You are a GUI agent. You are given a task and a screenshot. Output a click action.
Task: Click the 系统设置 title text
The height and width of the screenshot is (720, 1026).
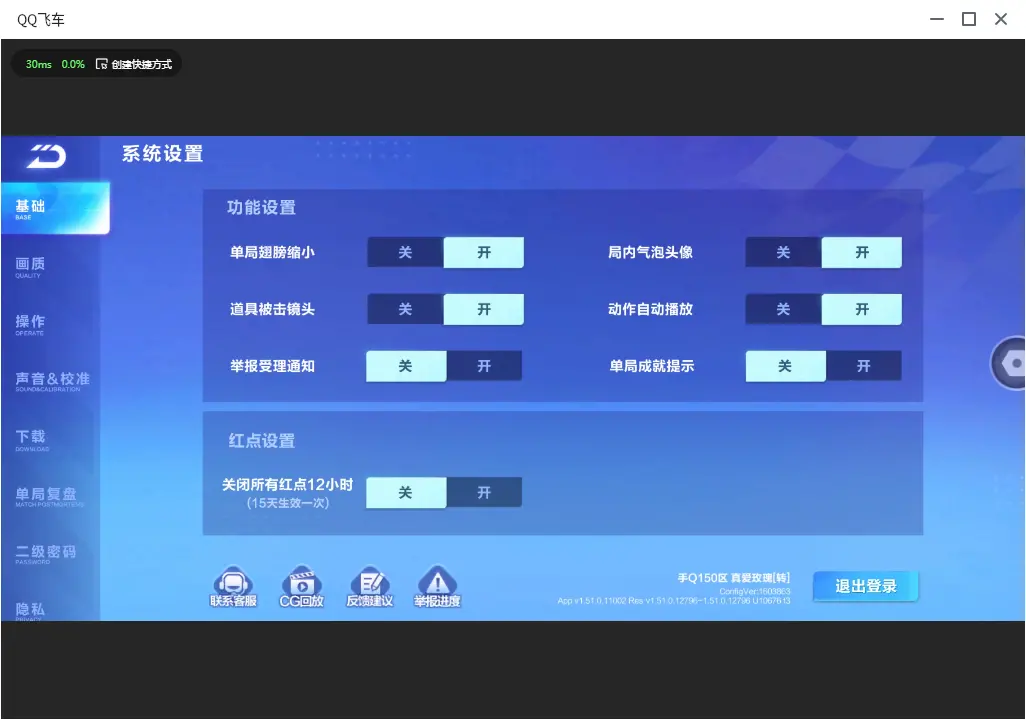tap(162, 154)
